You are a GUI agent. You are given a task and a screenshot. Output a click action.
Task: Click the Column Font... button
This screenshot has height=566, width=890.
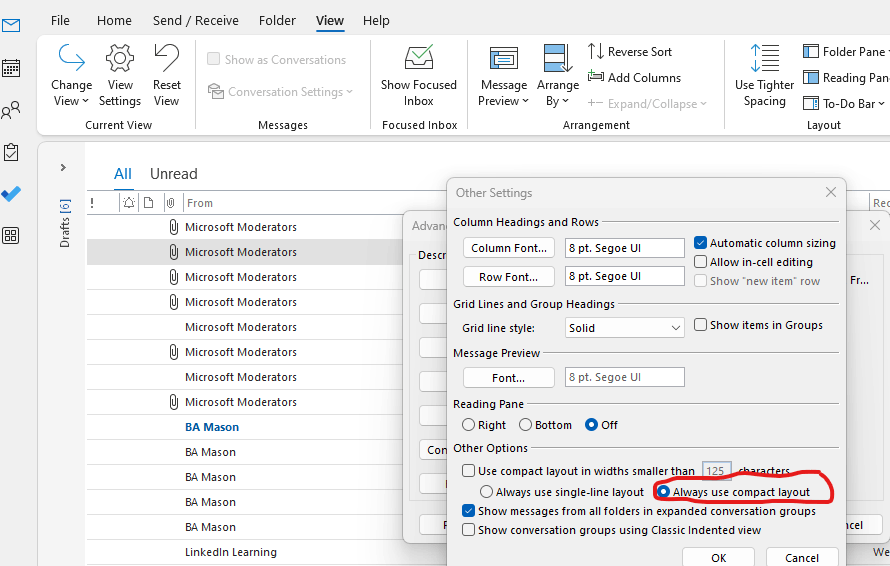tap(509, 248)
